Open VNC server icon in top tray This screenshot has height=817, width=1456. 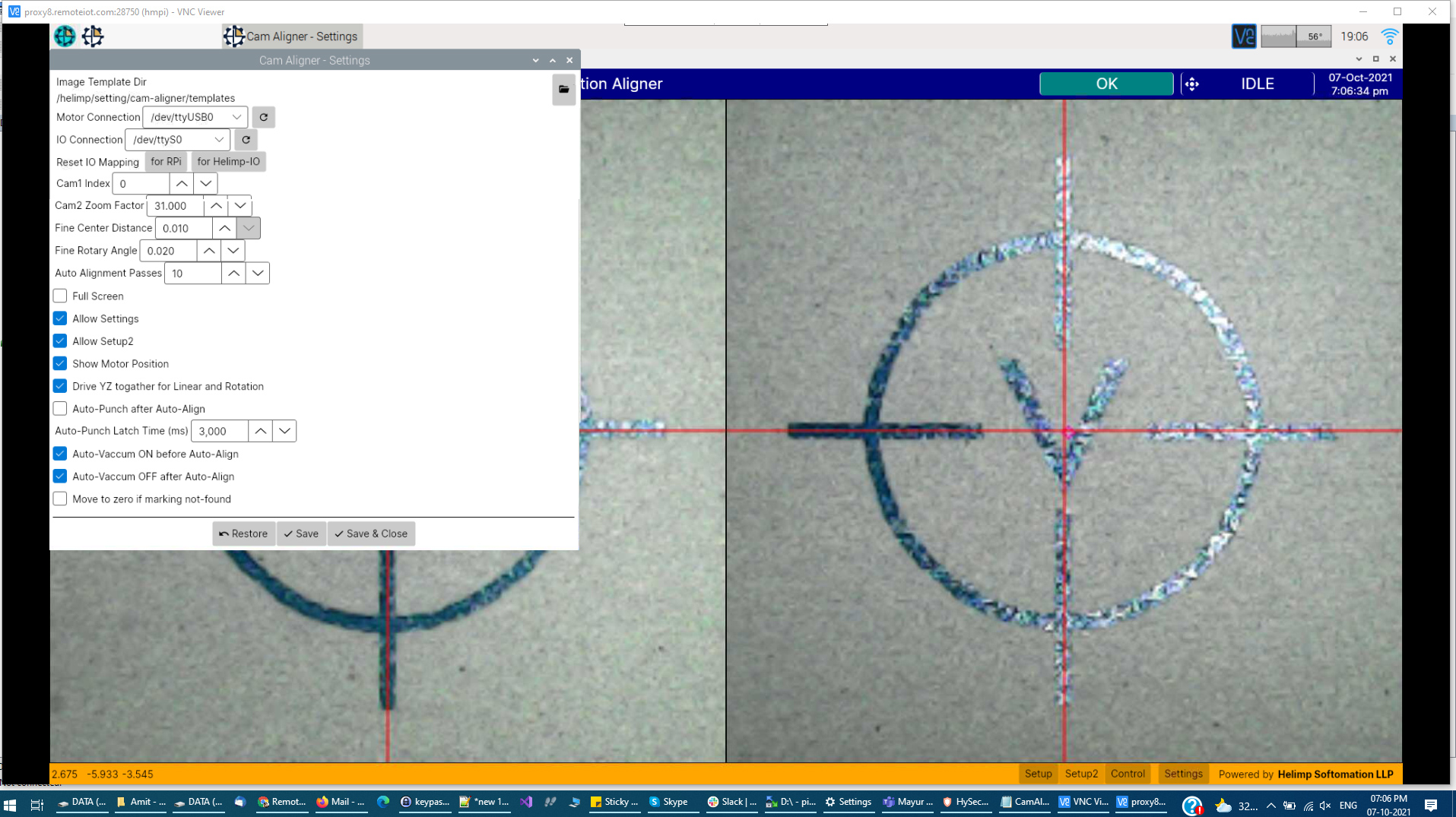pyautogui.click(x=1243, y=36)
